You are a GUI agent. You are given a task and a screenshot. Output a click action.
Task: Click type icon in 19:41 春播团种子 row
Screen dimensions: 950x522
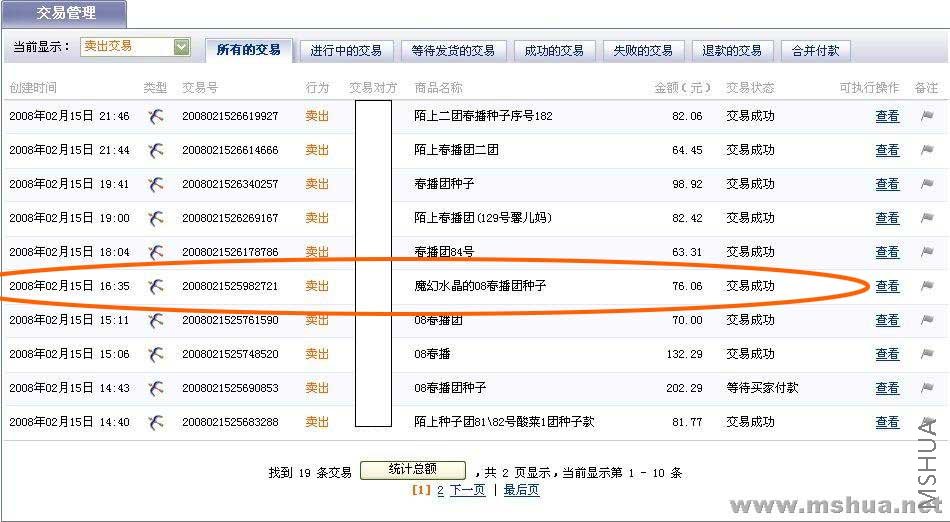(x=155, y=184)
